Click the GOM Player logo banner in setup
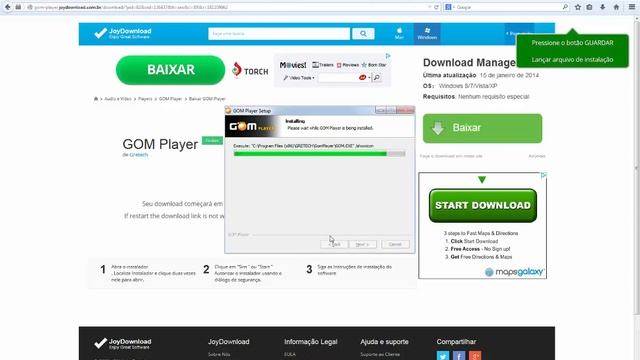Image resolution: width=640 pixels, height=360 pixels. click(x=252, y=127)
